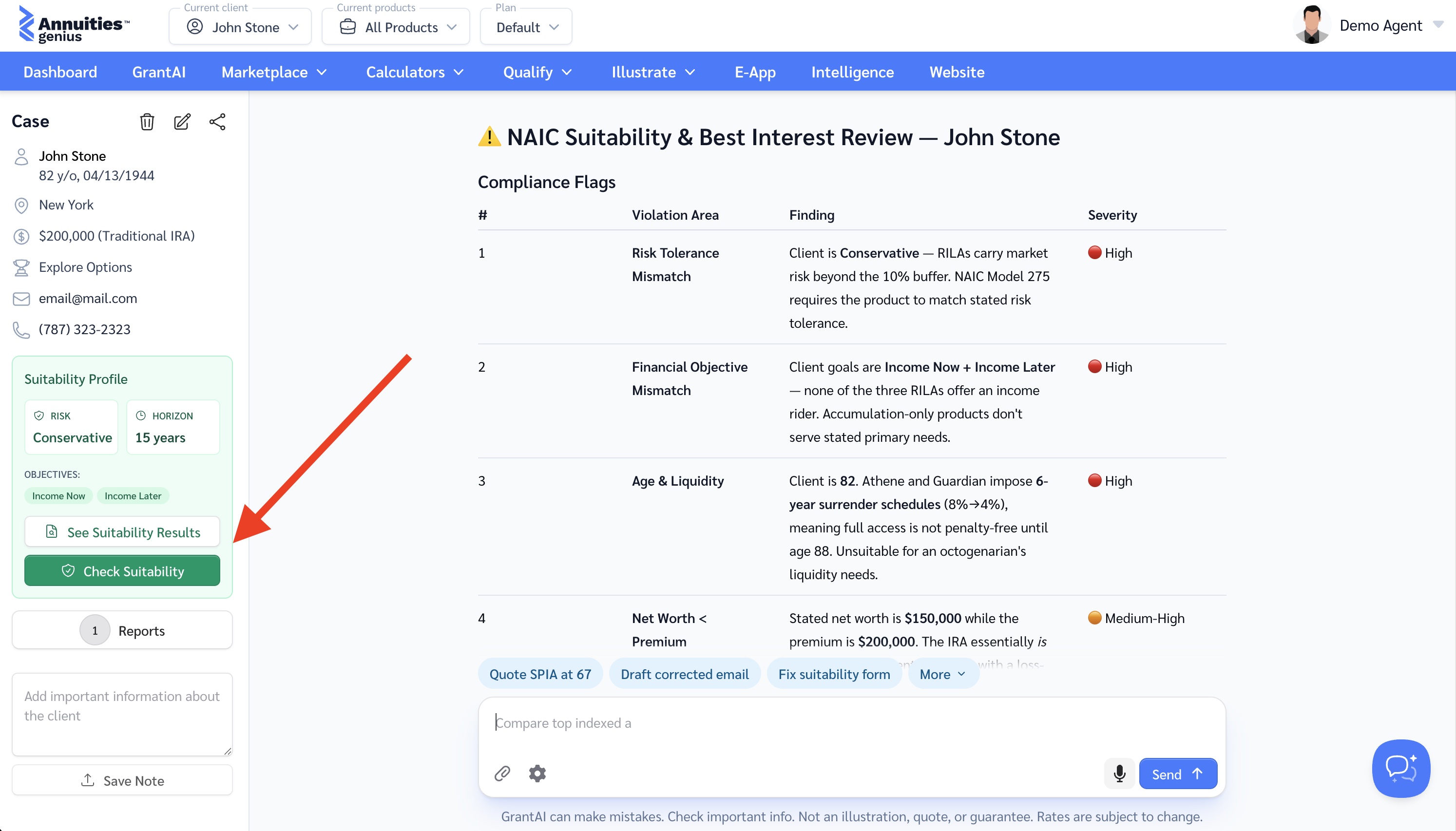The width and height of the screenshot is (1456, 831).
Task: Click the envelope icon beside email@mail.com
Action: pyautogui.click(x=21, y=299)
